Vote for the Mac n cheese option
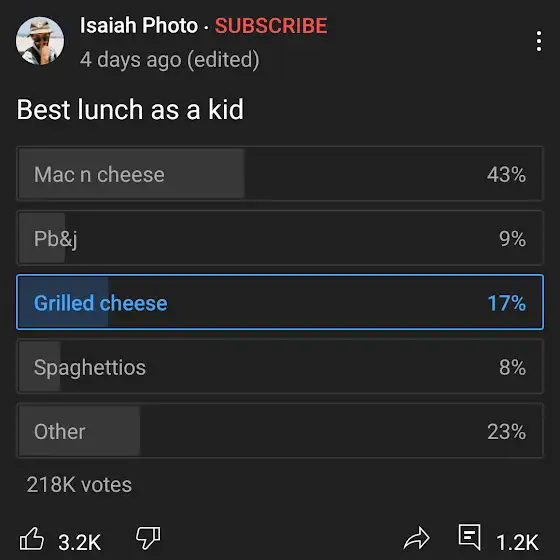The width and height of the screenshot is (560, 560). click(x=280, y=174)
